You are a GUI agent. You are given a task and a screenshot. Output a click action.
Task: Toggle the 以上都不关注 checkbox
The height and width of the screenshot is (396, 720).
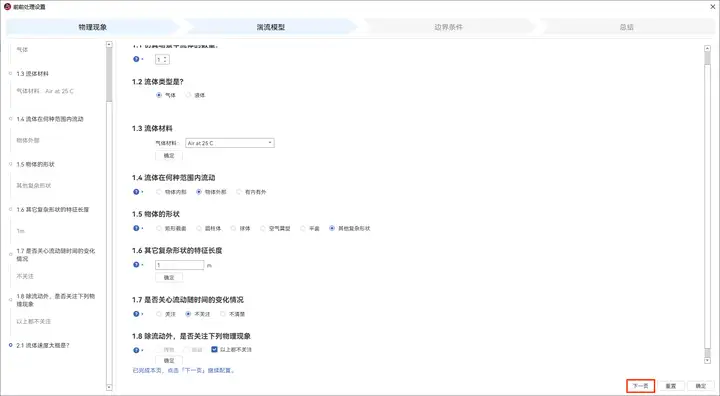click(214, 350)
